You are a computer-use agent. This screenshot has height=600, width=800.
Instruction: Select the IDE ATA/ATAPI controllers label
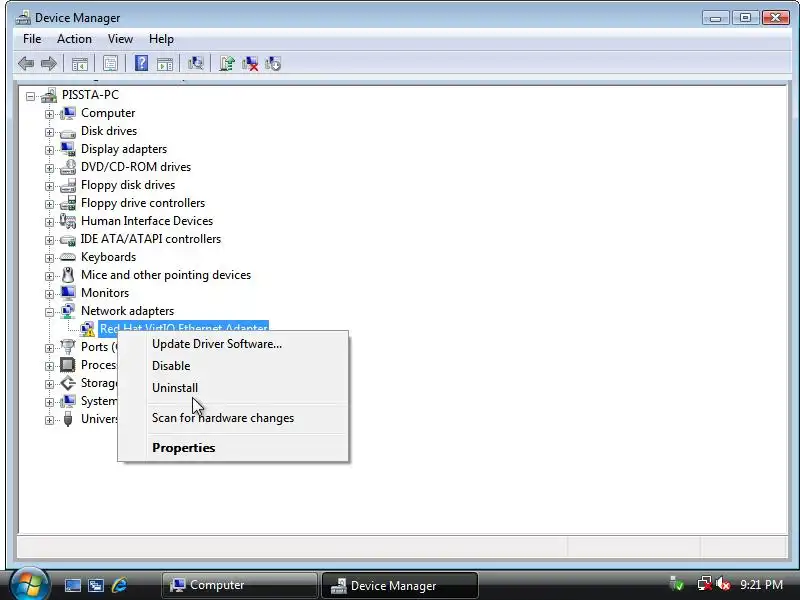(x=151, y=239)
